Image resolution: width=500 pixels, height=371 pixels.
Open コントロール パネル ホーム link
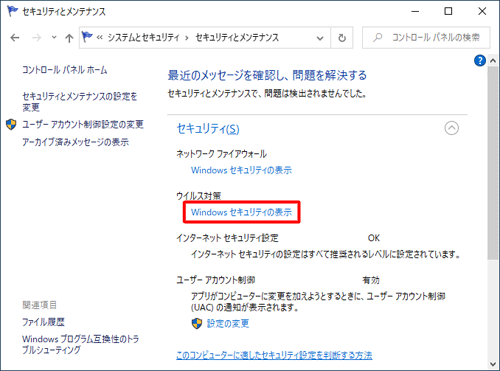coord(65,70)
